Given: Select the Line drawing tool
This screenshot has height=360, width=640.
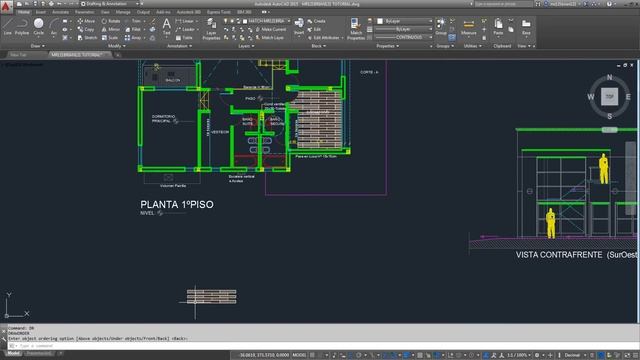Looking at the screenshot, I should click(x=7, y=27).
